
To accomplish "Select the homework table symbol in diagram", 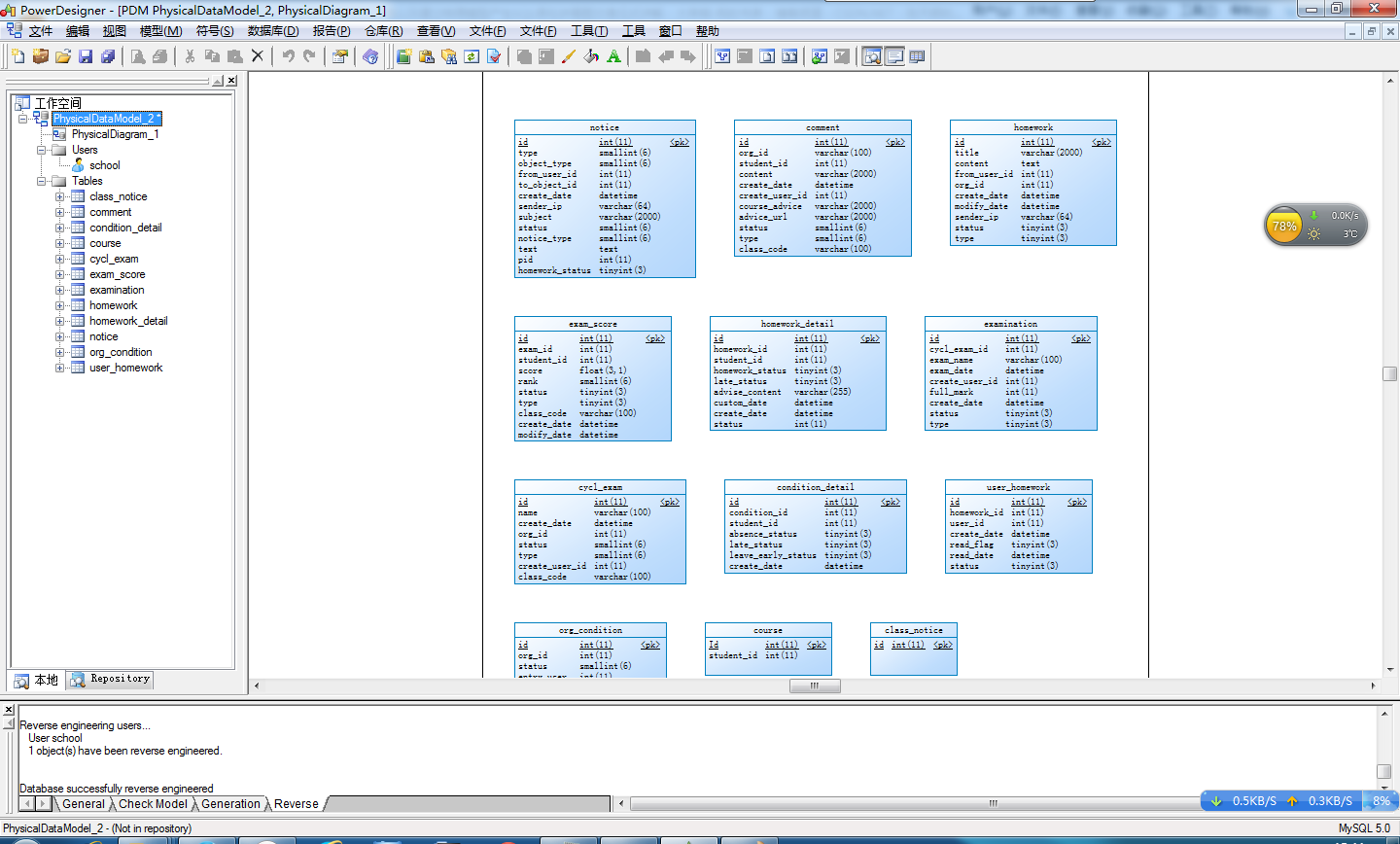I will pos(1033,183).
